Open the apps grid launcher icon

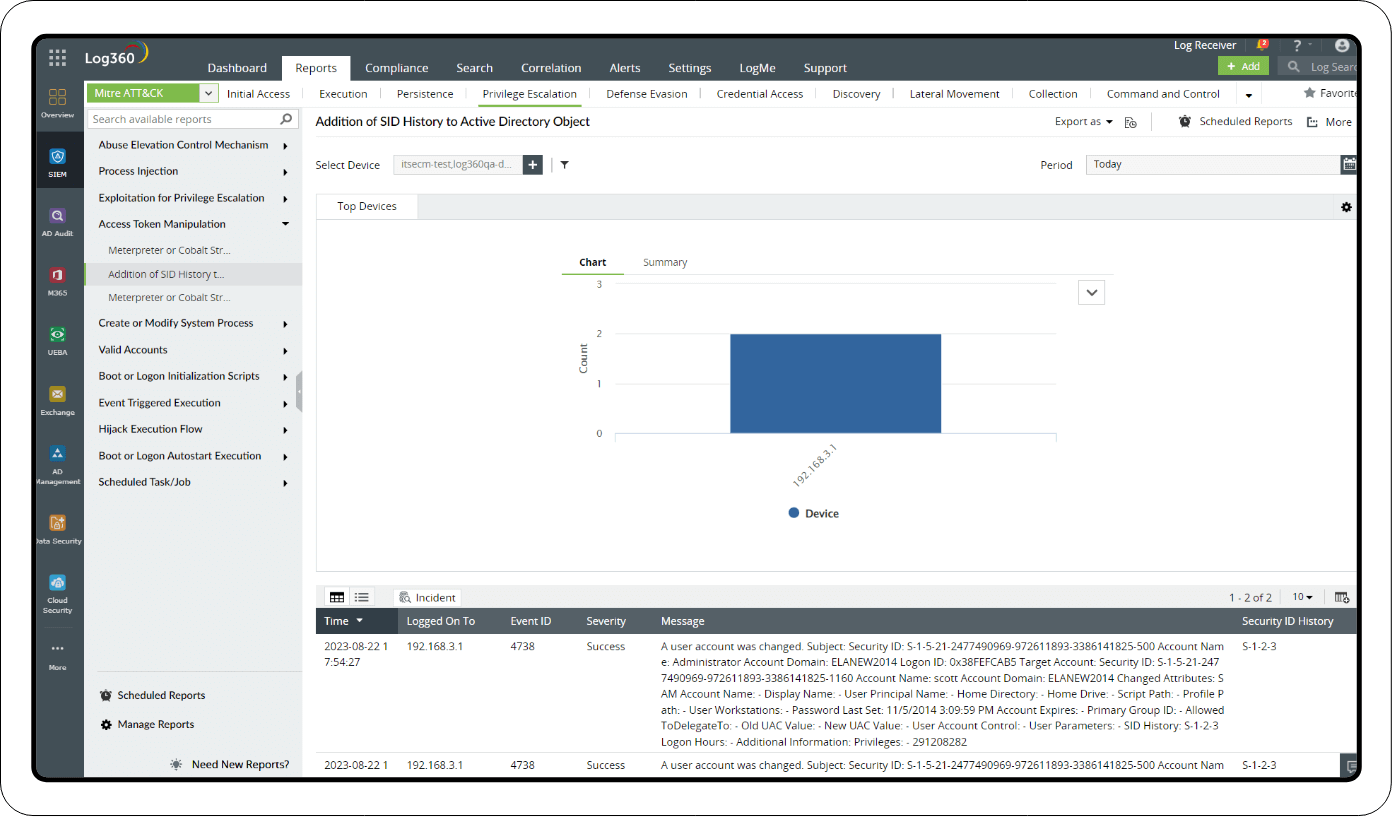(58, 58)
